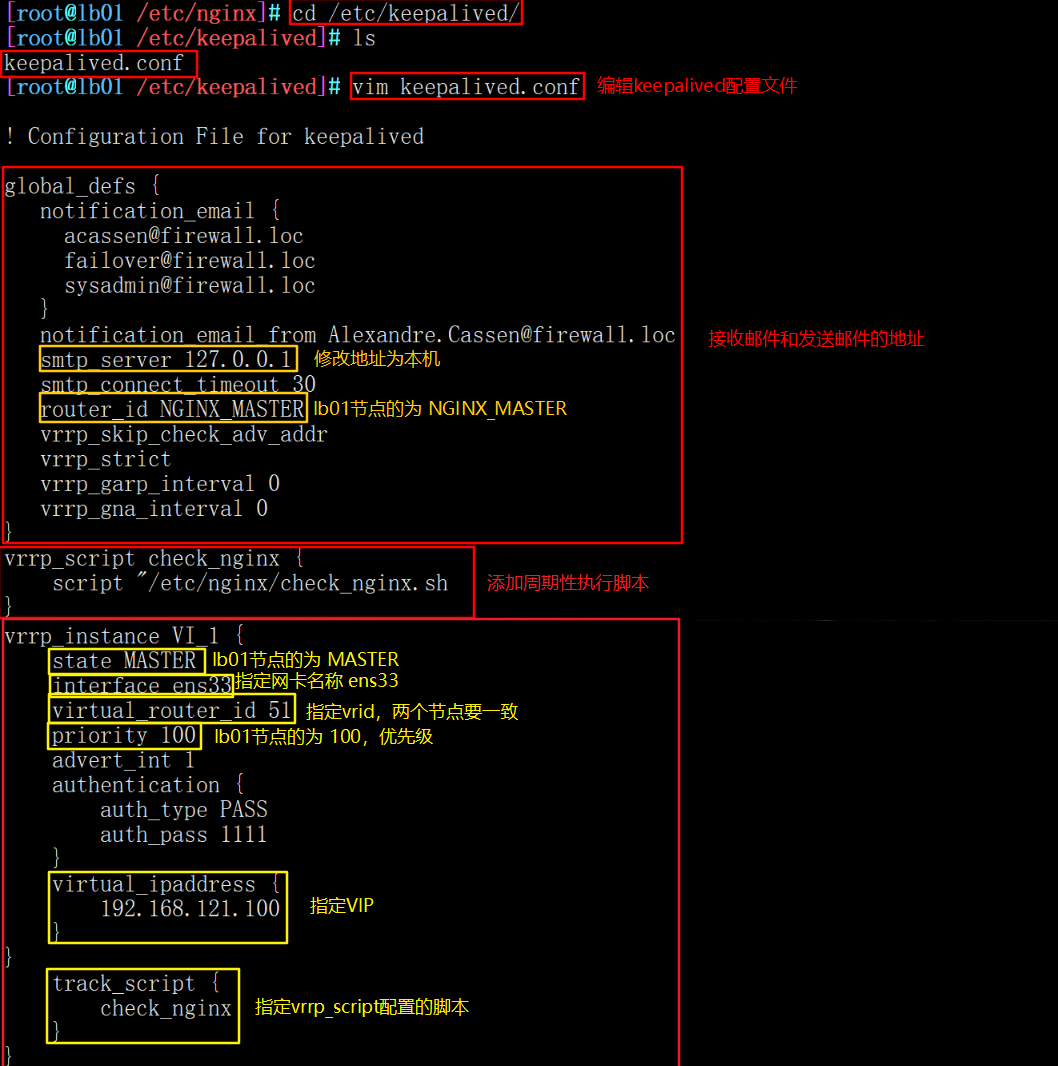Click the 'vrrp_instance VI_1 {' line
The image size is (1058, 1066).
tap(124, 636)
